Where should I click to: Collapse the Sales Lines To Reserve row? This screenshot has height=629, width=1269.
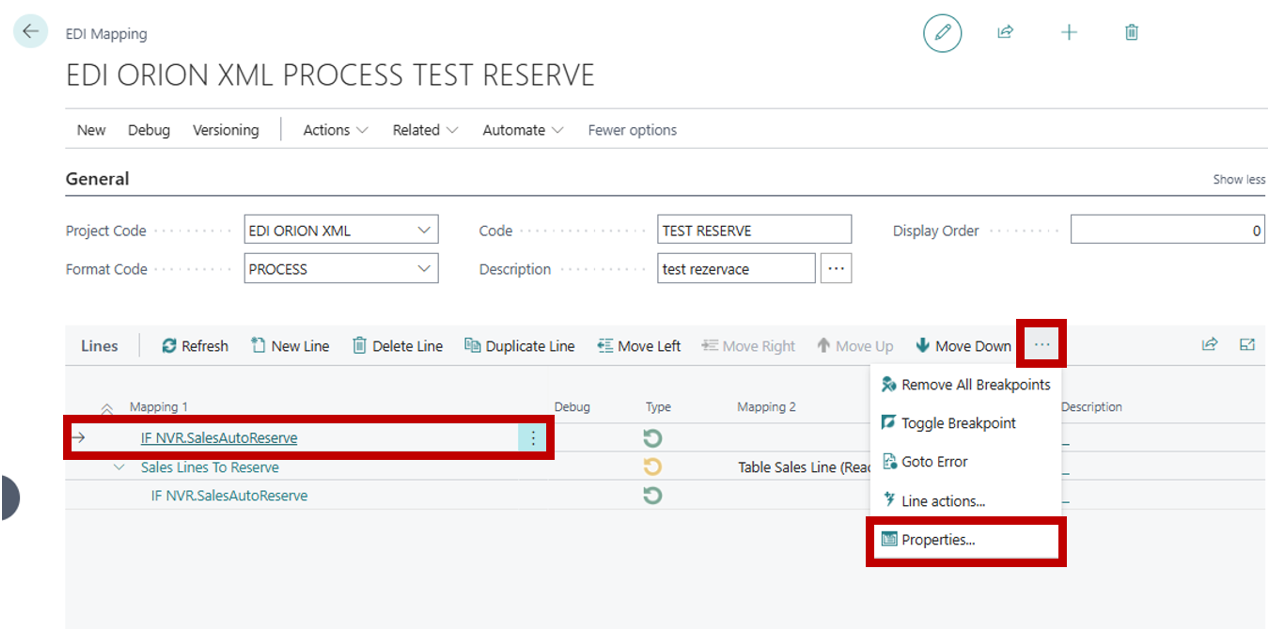[x=118, y=467]
